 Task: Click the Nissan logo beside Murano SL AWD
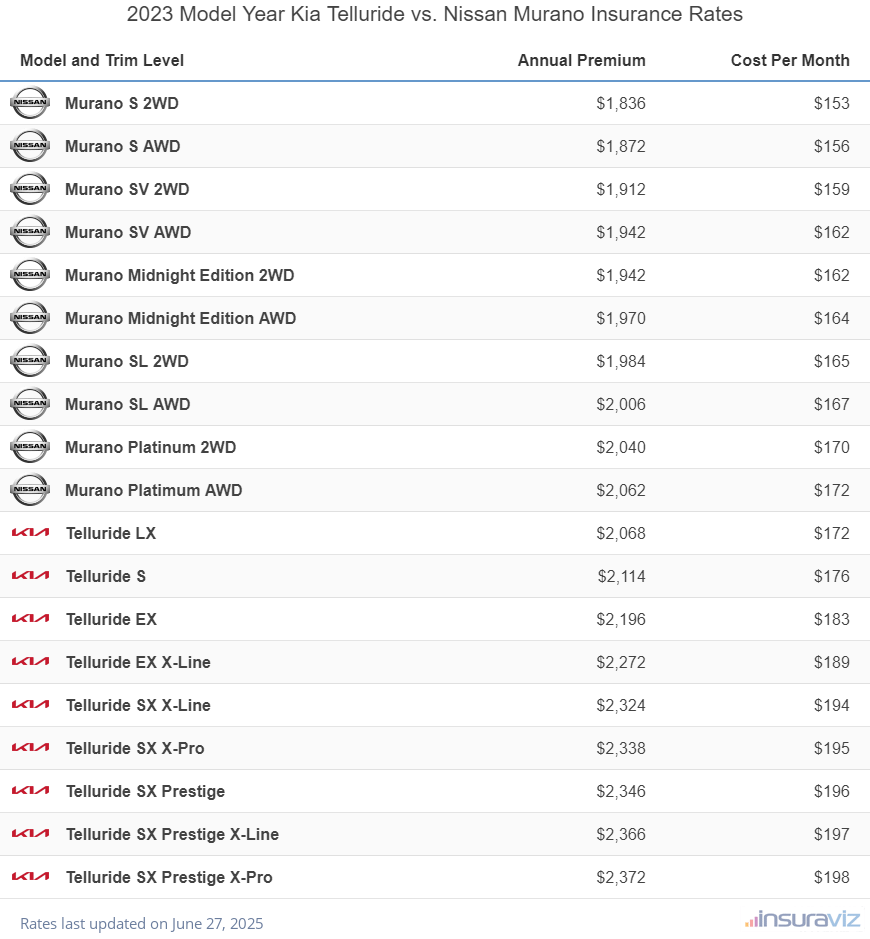30,404
